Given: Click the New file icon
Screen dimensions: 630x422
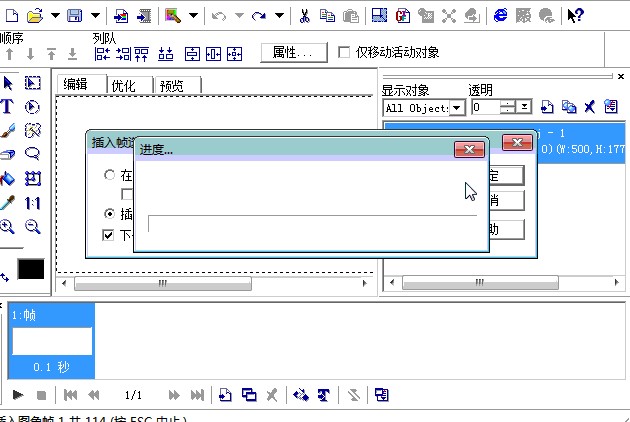Looking at the screenshot, I should click(x=12, y=15).
